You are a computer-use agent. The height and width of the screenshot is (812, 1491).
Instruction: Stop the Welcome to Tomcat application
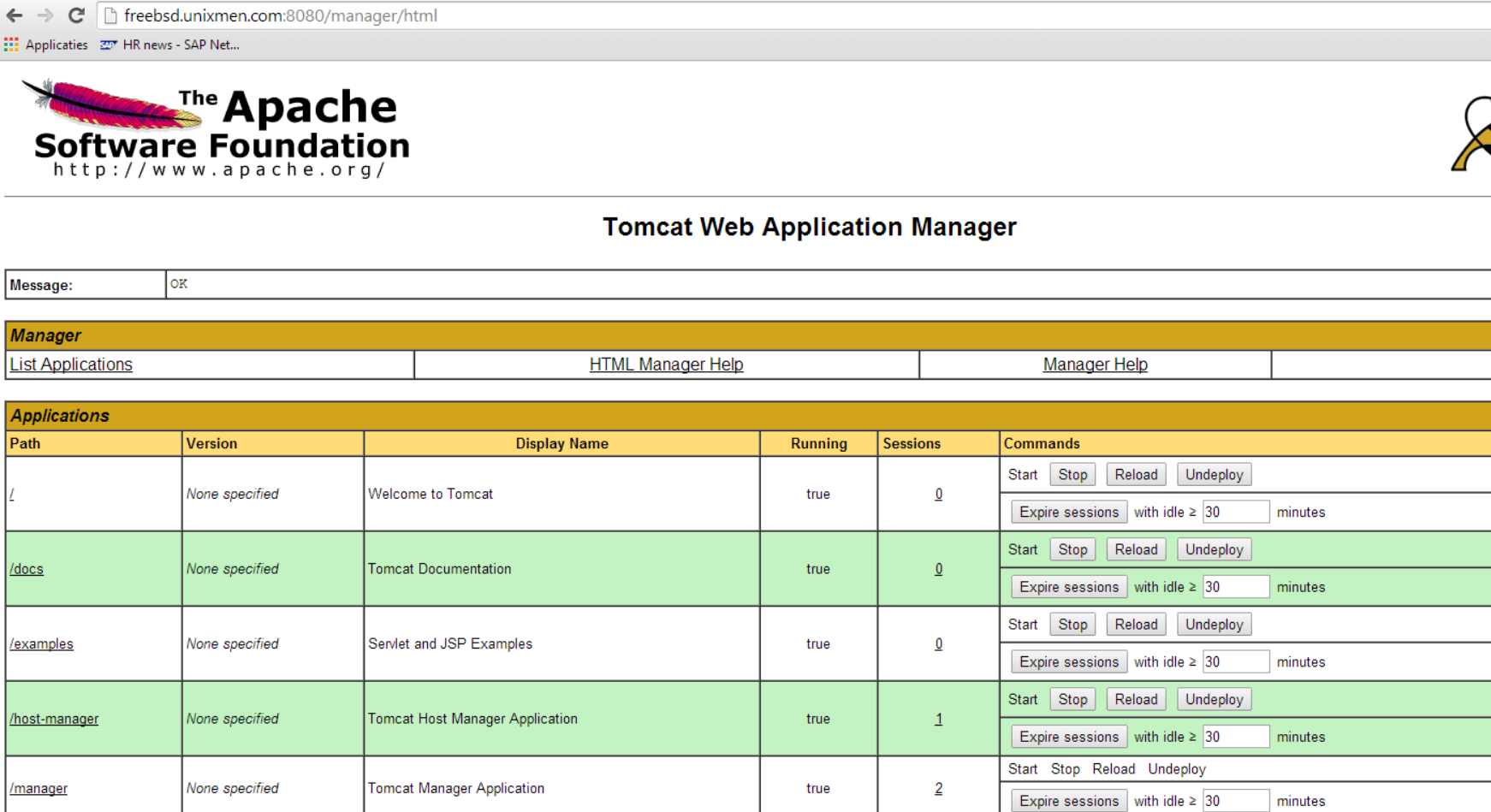pyautogui.click(x=1072, y=475)
